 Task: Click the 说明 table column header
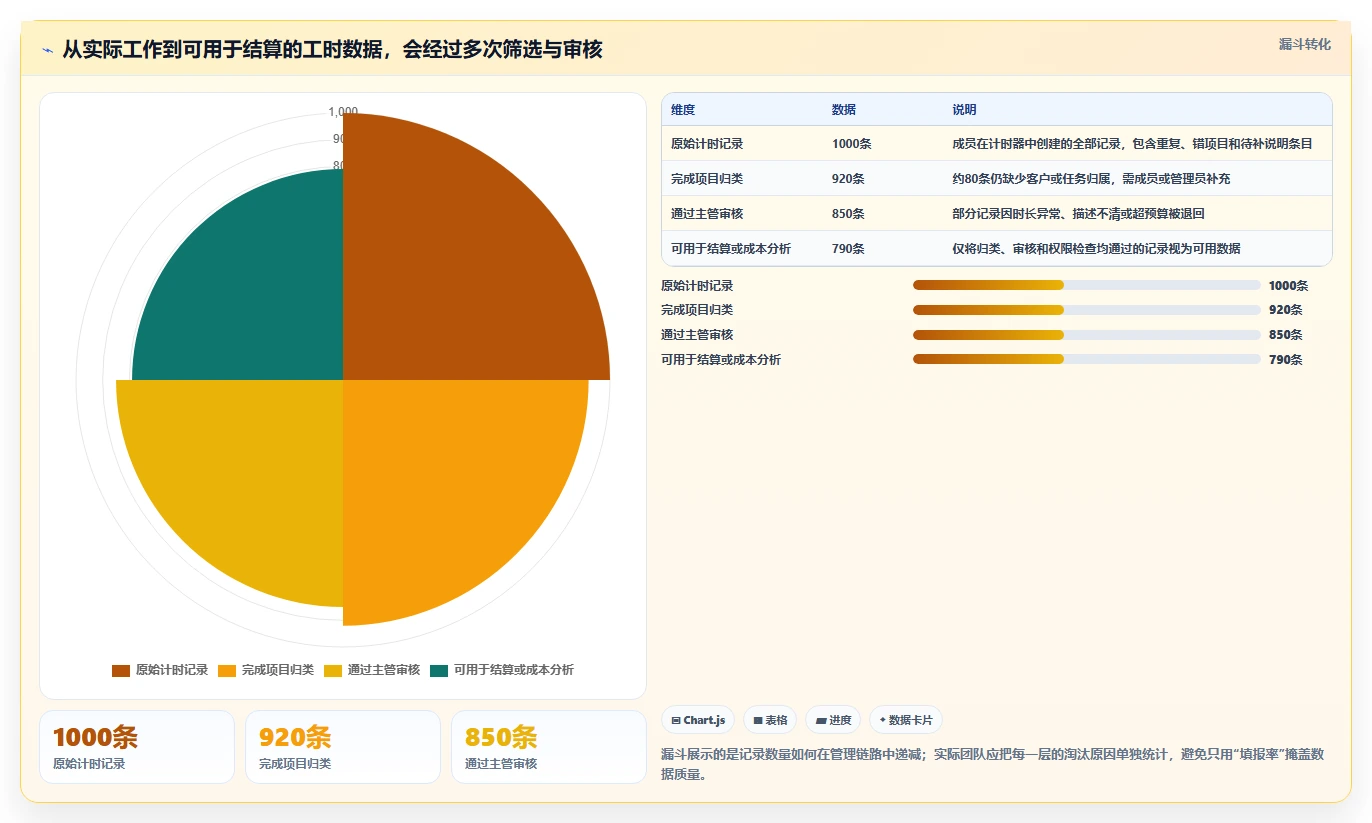[964, 110]
